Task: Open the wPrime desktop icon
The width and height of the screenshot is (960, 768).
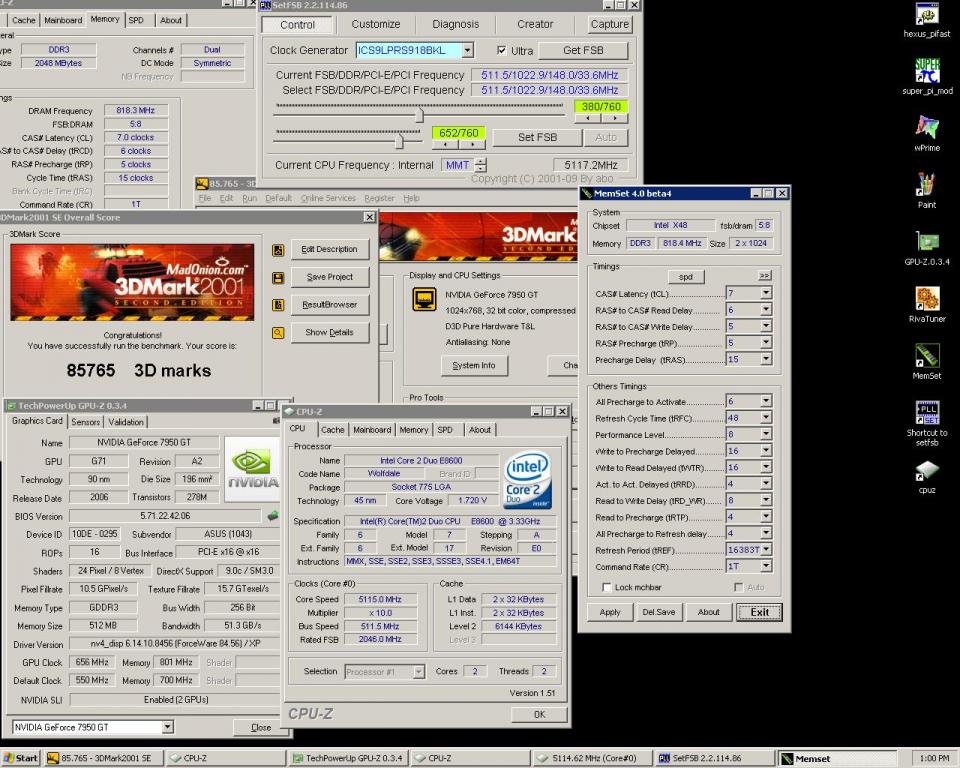Action: (927, 127)
